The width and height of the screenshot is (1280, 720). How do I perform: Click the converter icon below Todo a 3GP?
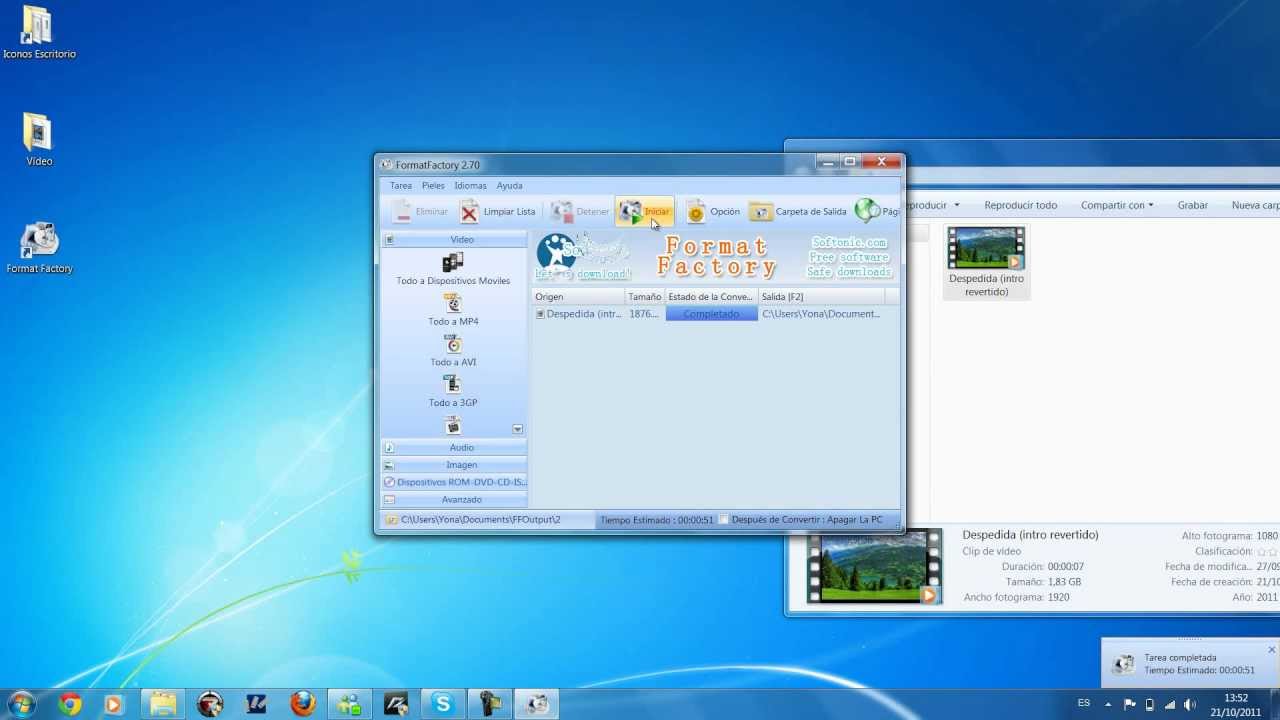453,426
